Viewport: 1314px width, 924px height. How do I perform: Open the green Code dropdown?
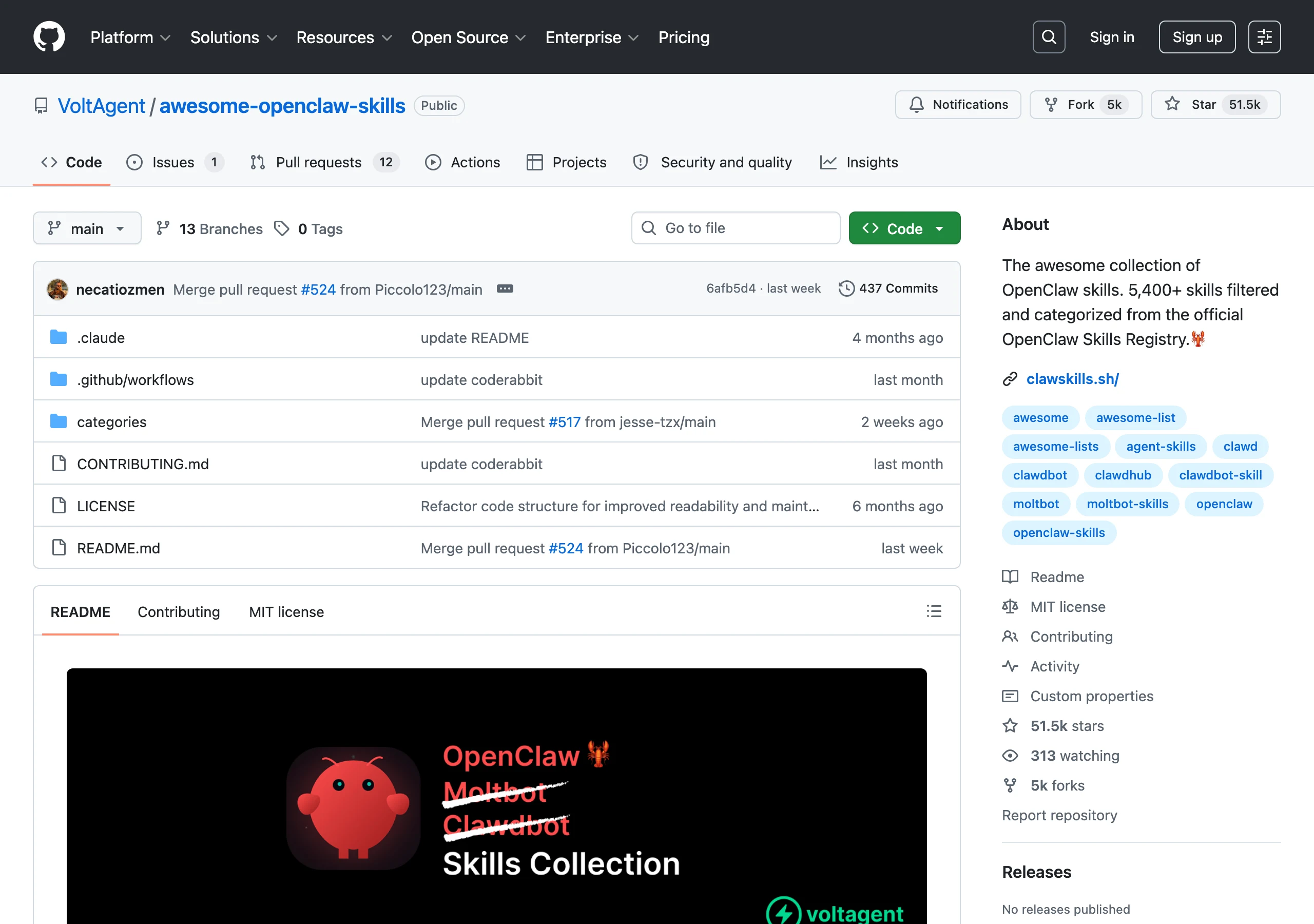904,228
